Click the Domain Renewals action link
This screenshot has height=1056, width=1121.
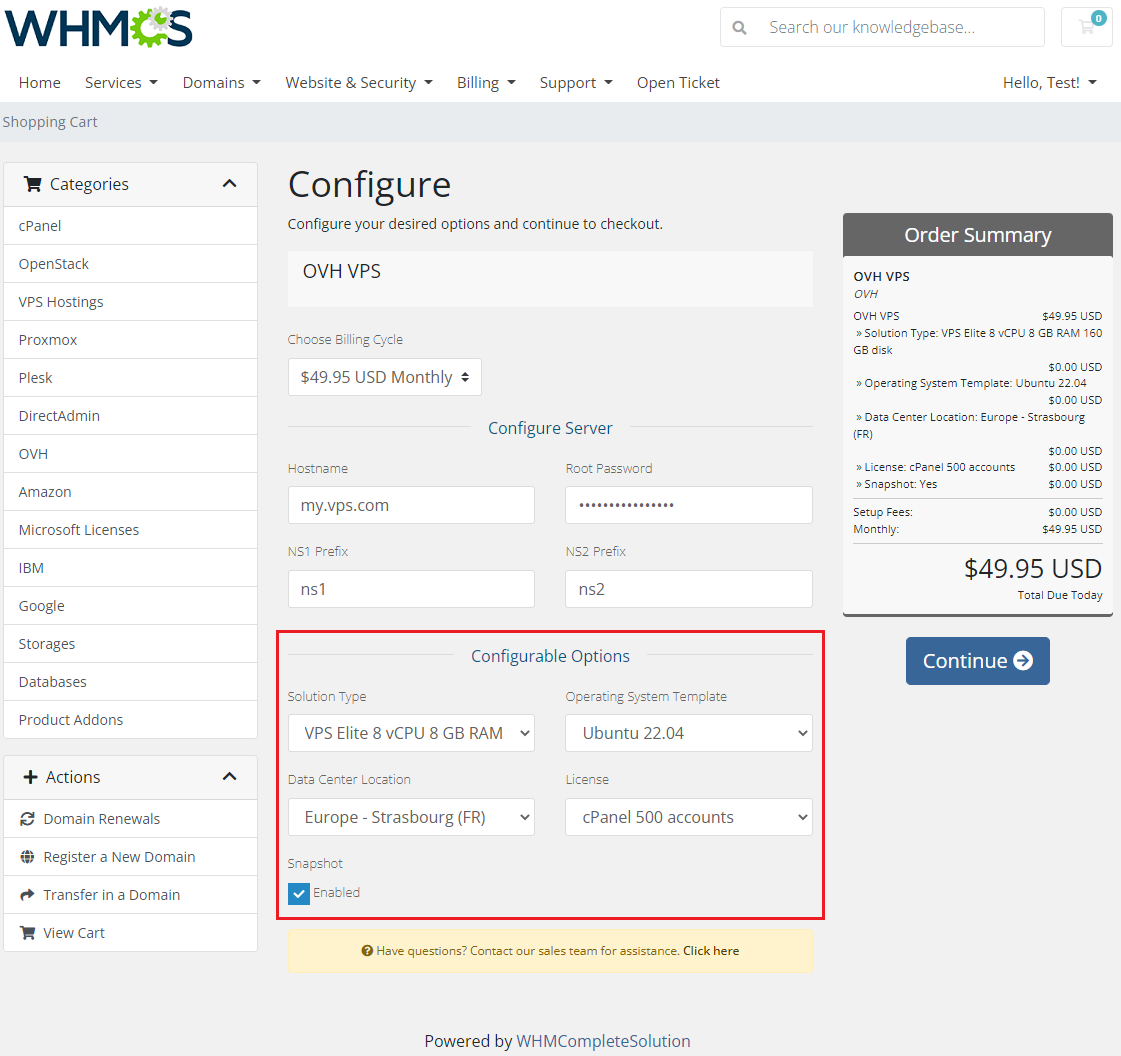click(x=130, y=819)
